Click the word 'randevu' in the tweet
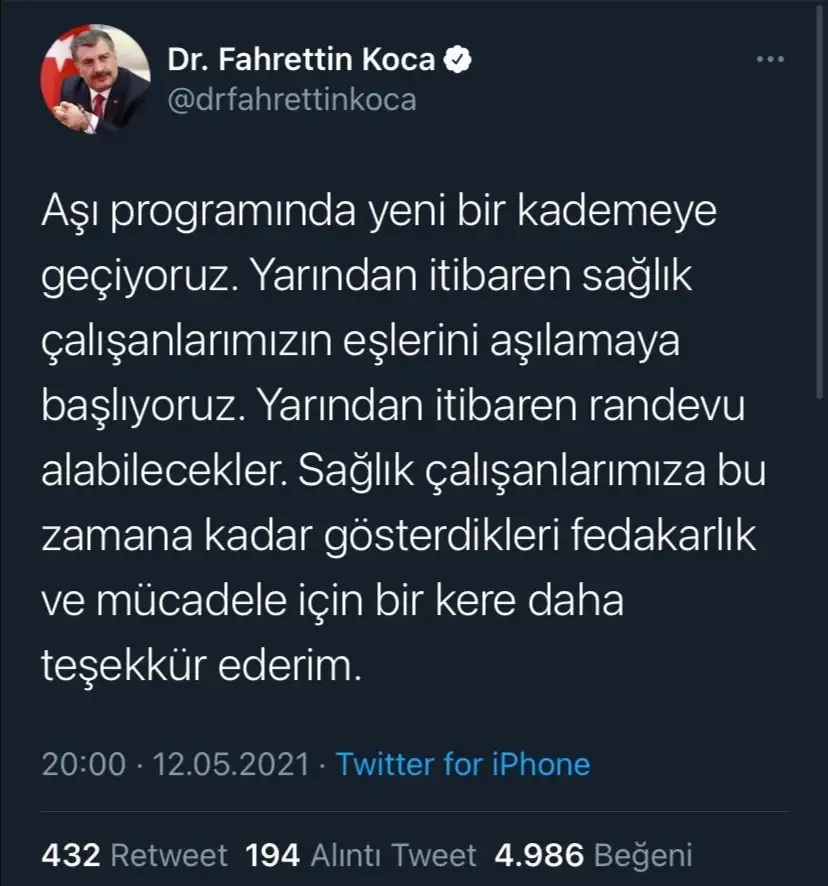 point(666,406)
